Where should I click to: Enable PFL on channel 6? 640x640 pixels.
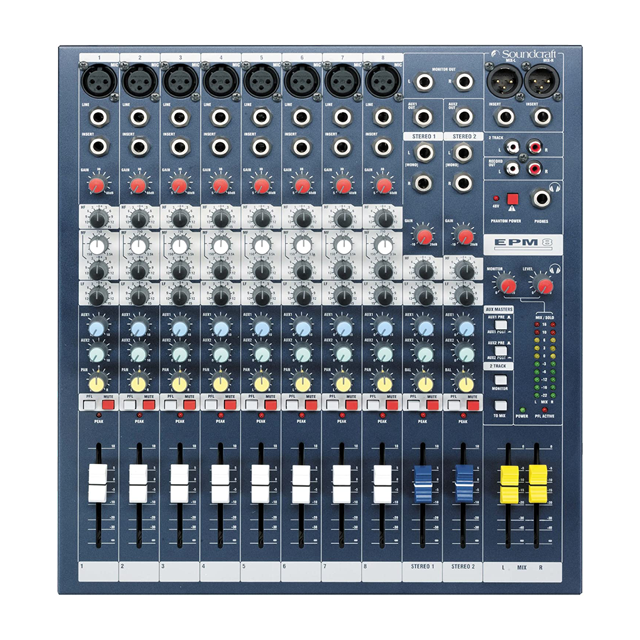tap(291, 404)
